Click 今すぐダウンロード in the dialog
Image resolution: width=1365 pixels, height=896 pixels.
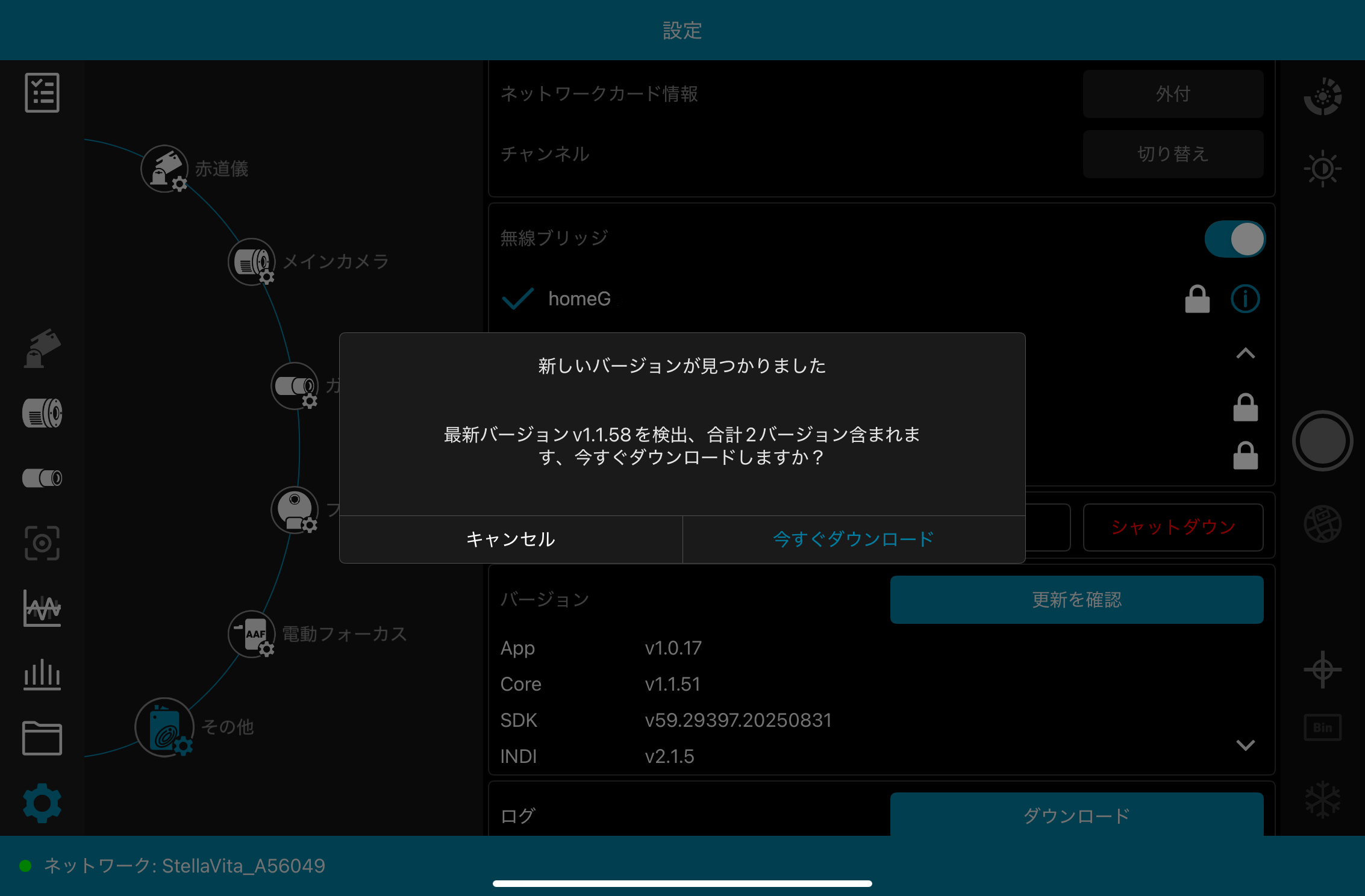pyautogui.click(x=854, y=539)
